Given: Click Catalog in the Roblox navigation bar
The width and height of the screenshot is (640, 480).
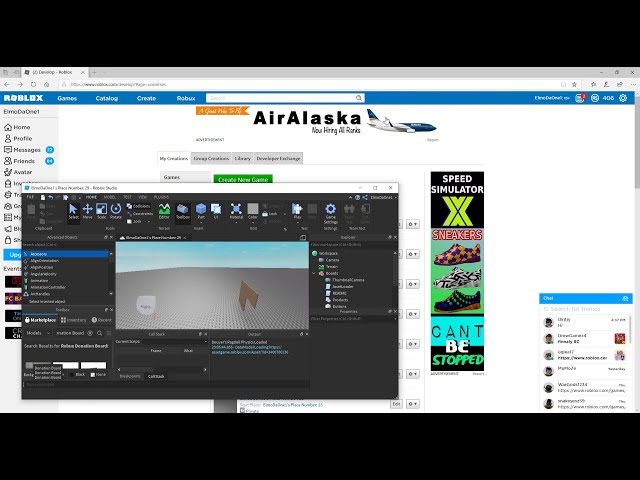Looking at the screenshot, I should pyautogui.click(x=107, y=98).
